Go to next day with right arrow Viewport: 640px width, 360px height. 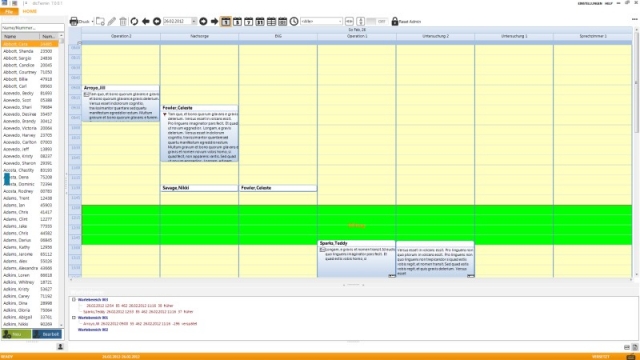click(215, 21)
